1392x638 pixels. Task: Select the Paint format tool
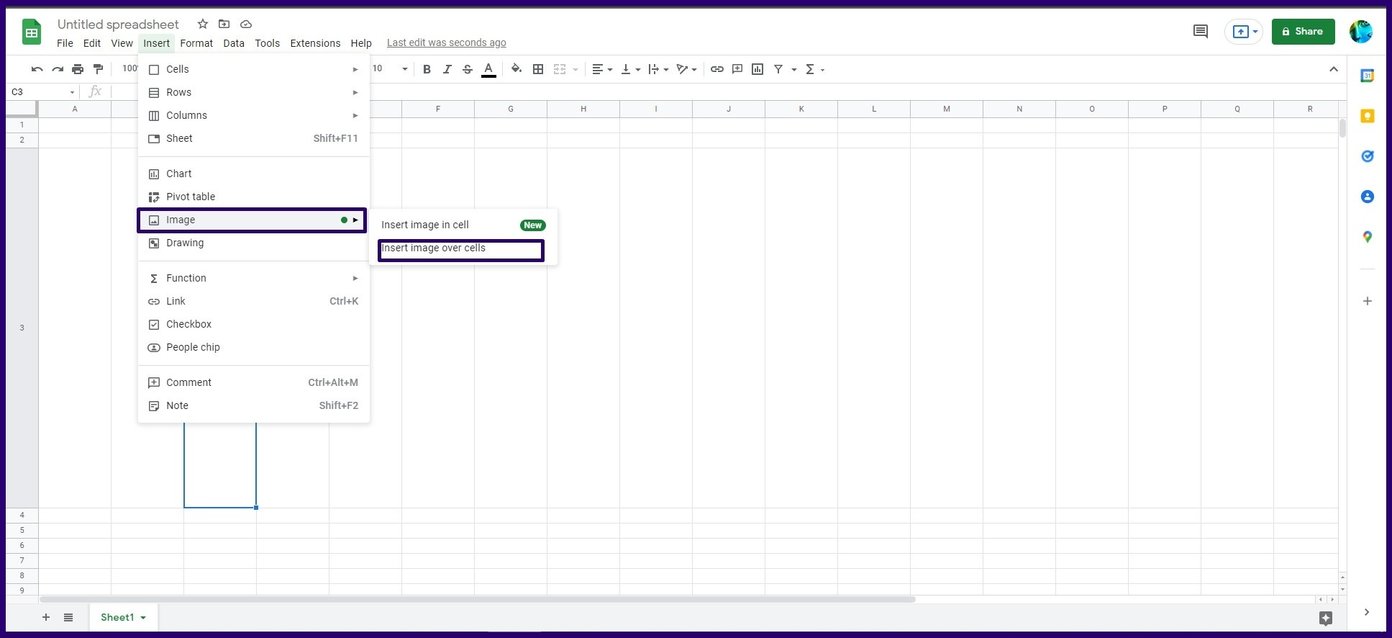[98, 69]
